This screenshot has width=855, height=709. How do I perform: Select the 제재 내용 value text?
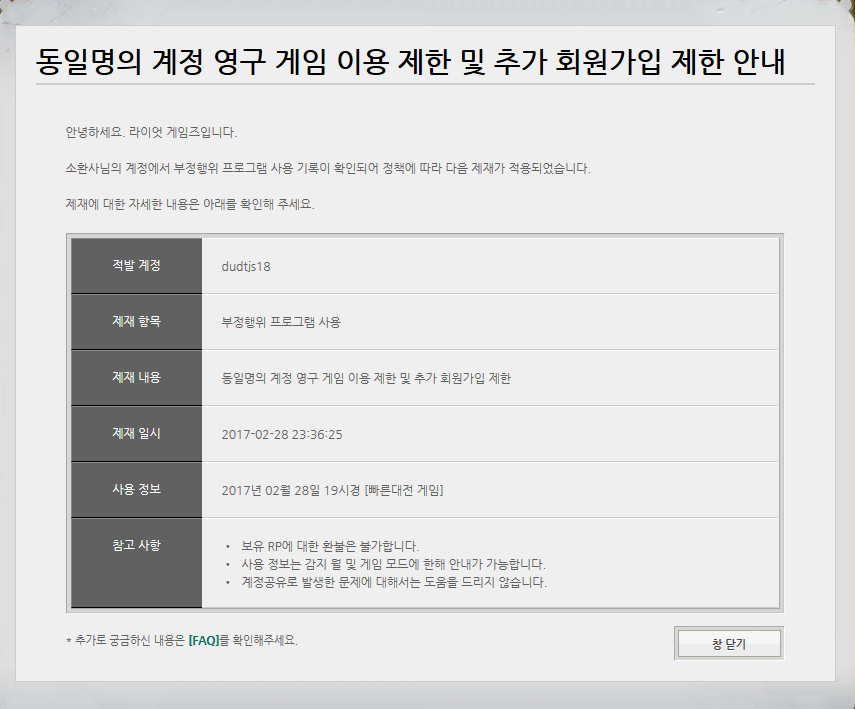[366, 378]
